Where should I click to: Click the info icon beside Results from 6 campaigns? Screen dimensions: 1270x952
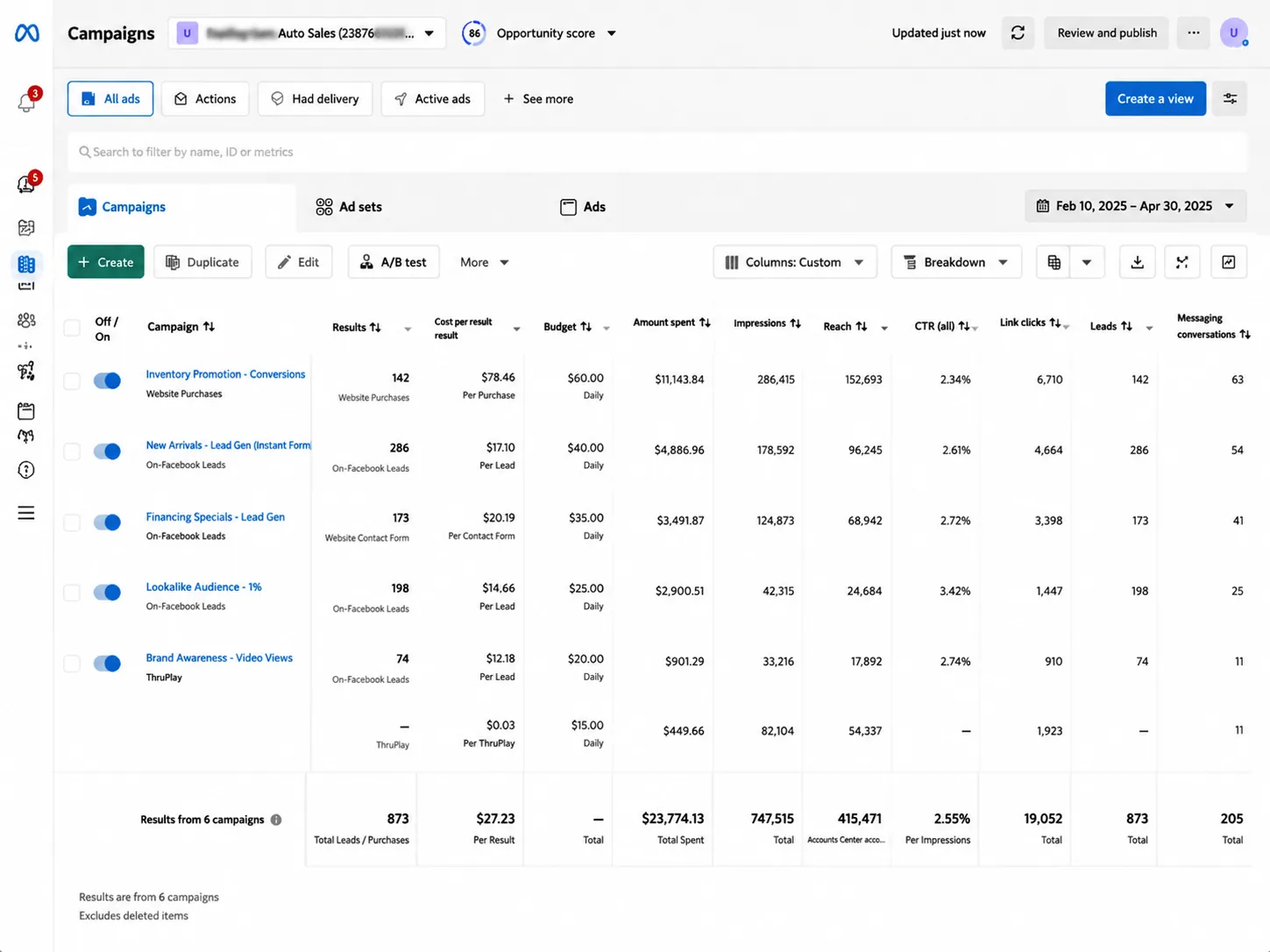pyautogui.click(x=276, y=820)
